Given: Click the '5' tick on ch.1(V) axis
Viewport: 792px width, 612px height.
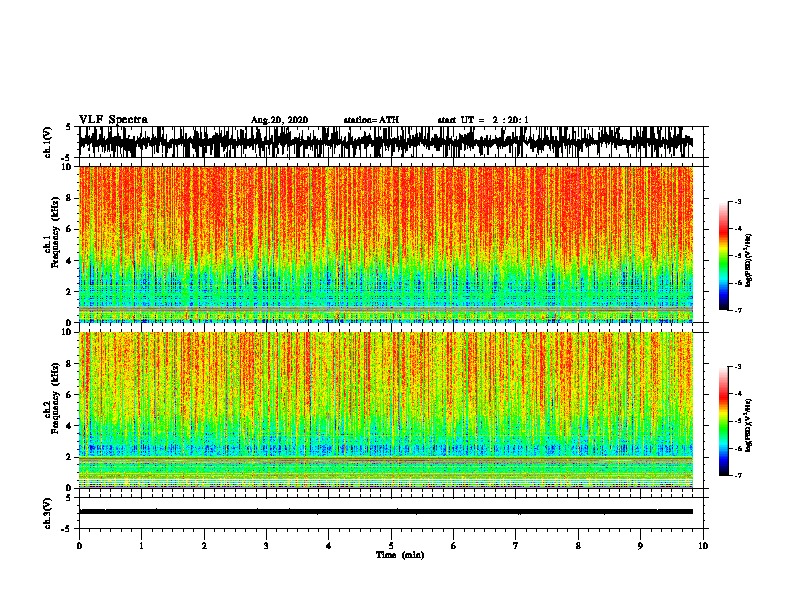Looking at the screenshot, I should (x=68, y=127).
